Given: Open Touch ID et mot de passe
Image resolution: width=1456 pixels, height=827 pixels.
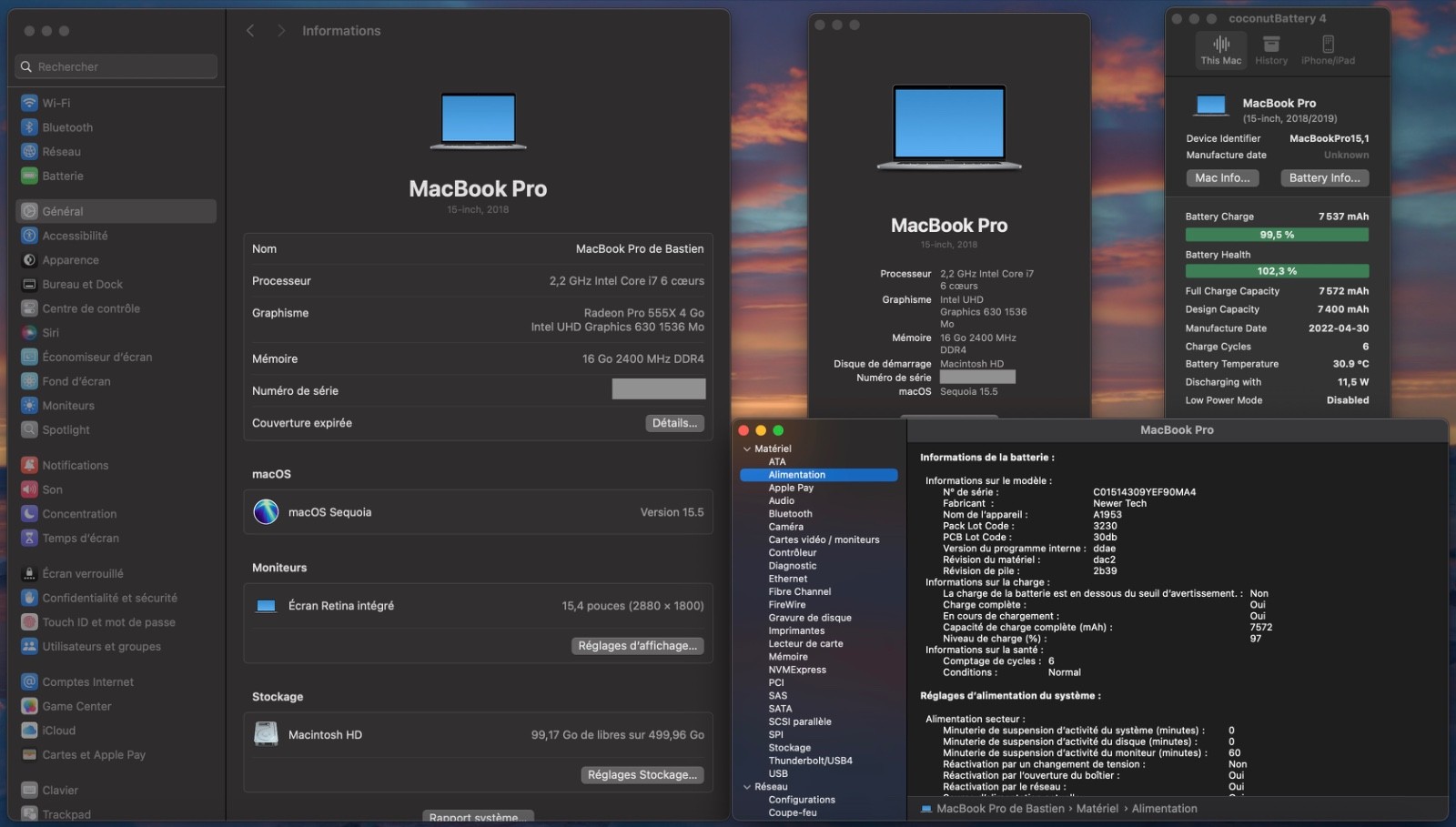Looking at the screenshot, I should pyautogui.click(x=116, y=622).
